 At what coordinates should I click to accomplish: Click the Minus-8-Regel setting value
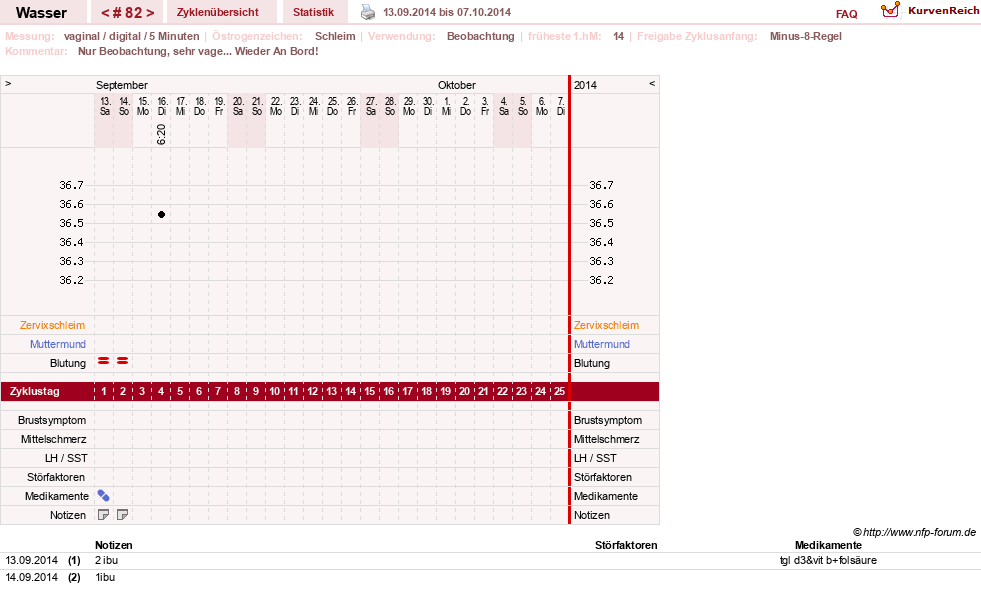(806, 36)
